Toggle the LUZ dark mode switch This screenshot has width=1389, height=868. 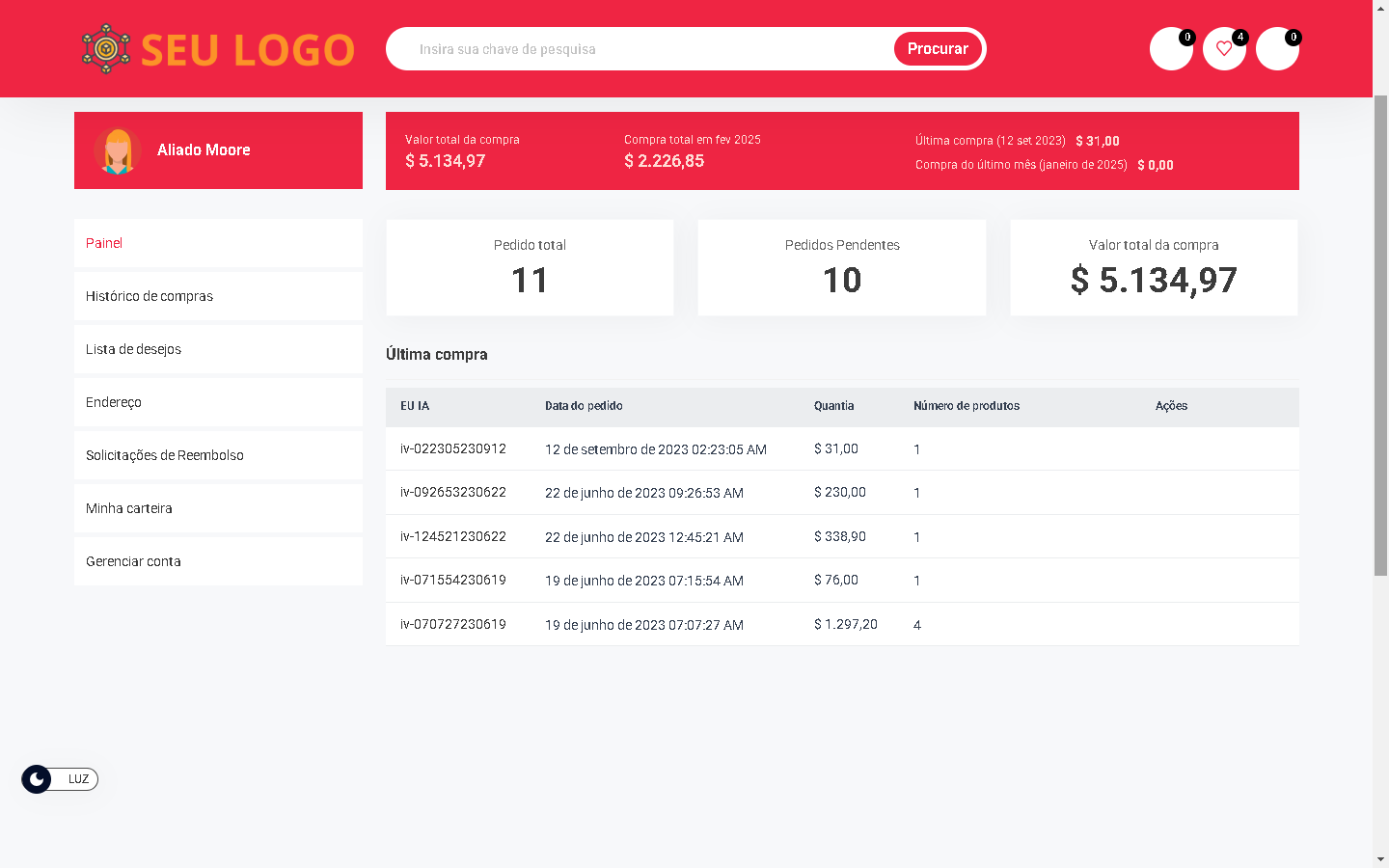click(x=60, y=779)
